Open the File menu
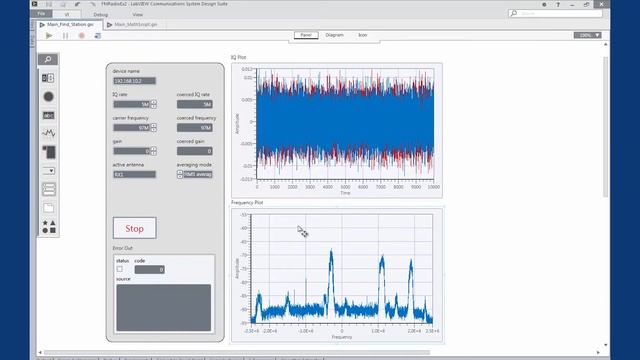Viewport: 640px width, 360px height. point(41,14)
